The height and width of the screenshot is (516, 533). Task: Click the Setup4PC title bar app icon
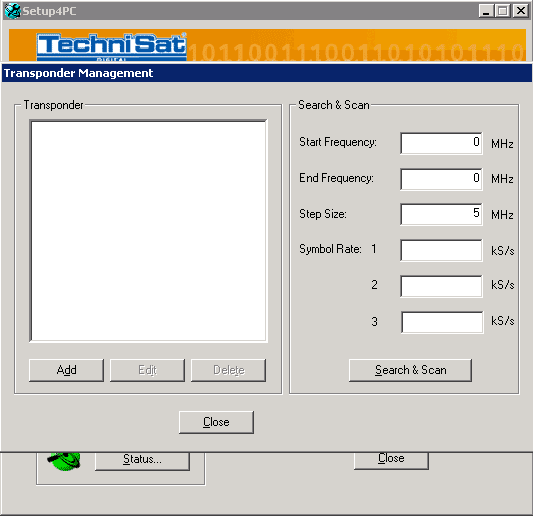(12, 11)
